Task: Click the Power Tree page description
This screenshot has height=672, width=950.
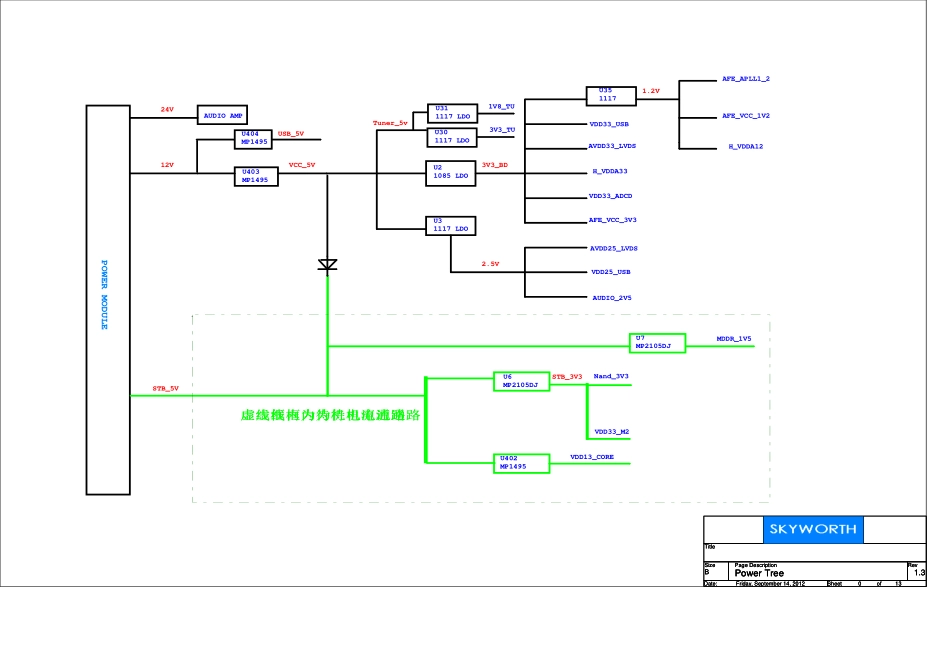Action: (x=759, y=573)
